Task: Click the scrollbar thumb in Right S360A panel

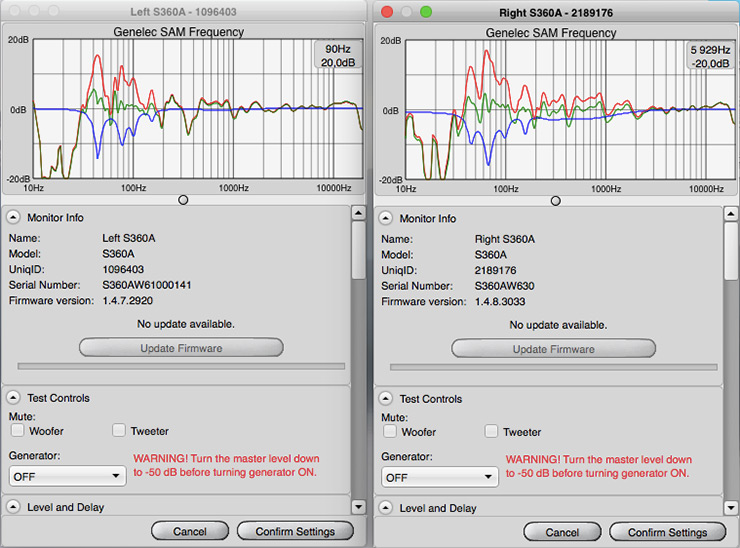Action: (x=731, y=251)
